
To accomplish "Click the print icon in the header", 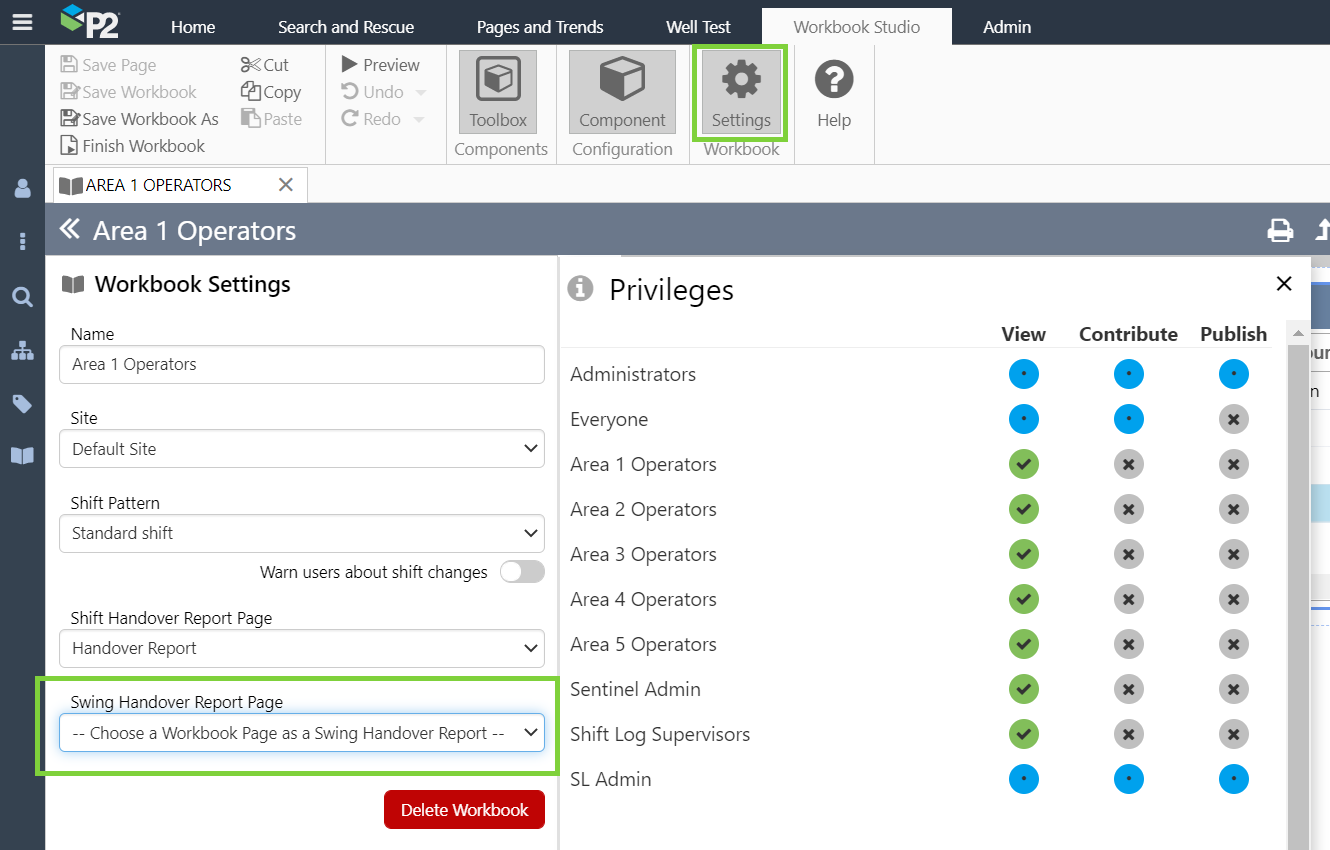I will click(1280, 231).
